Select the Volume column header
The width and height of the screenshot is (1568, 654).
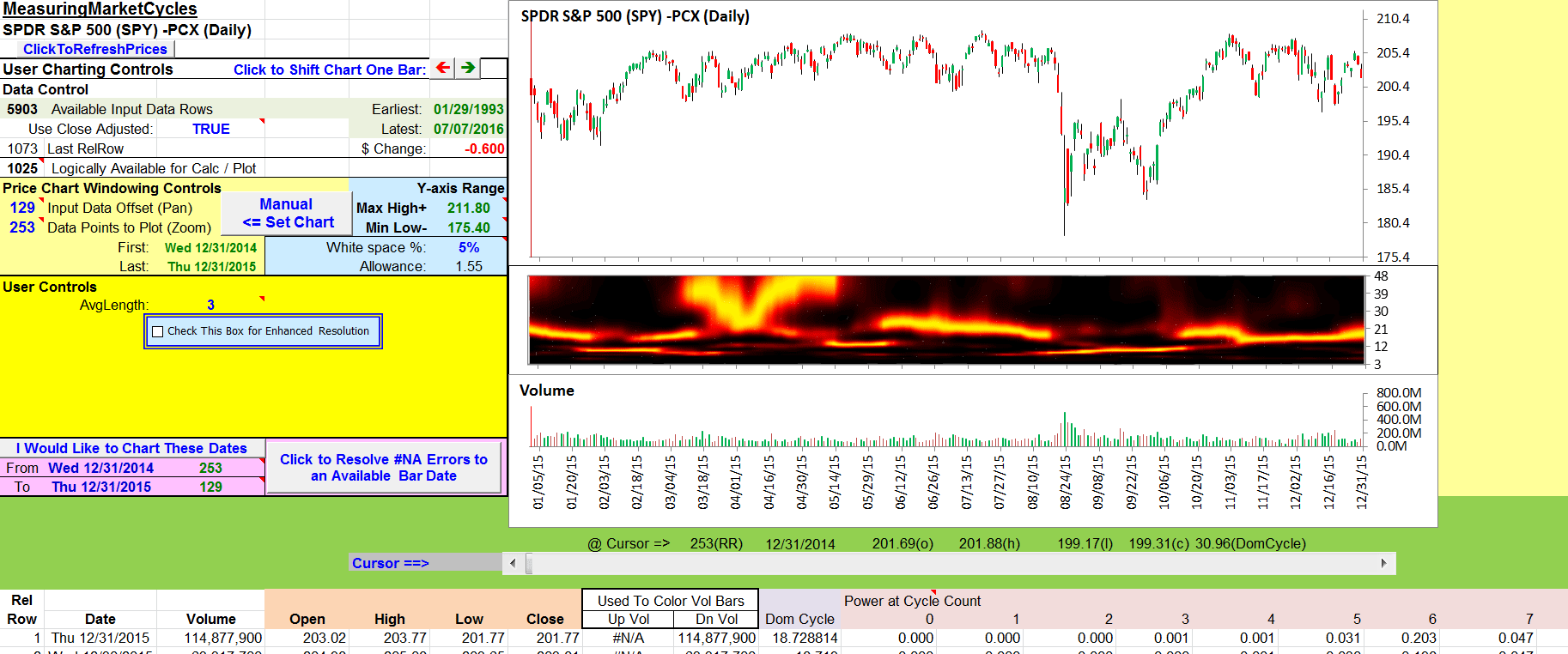[x=210, y=619]
